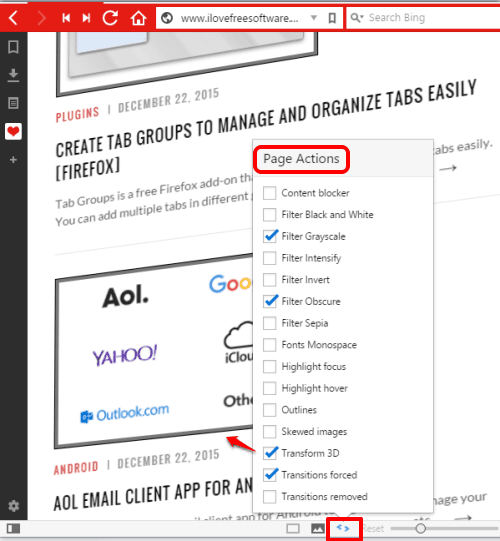Enable Filter Intensify
Viewport: 500px width, 541px height.
coord(269,258)
